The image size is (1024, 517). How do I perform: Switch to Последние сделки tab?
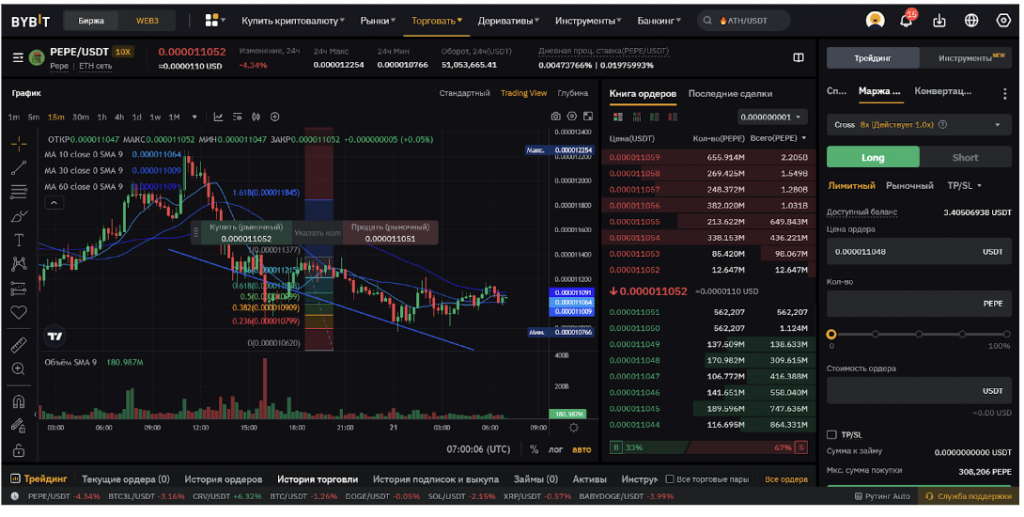click(x=730, y=93)
